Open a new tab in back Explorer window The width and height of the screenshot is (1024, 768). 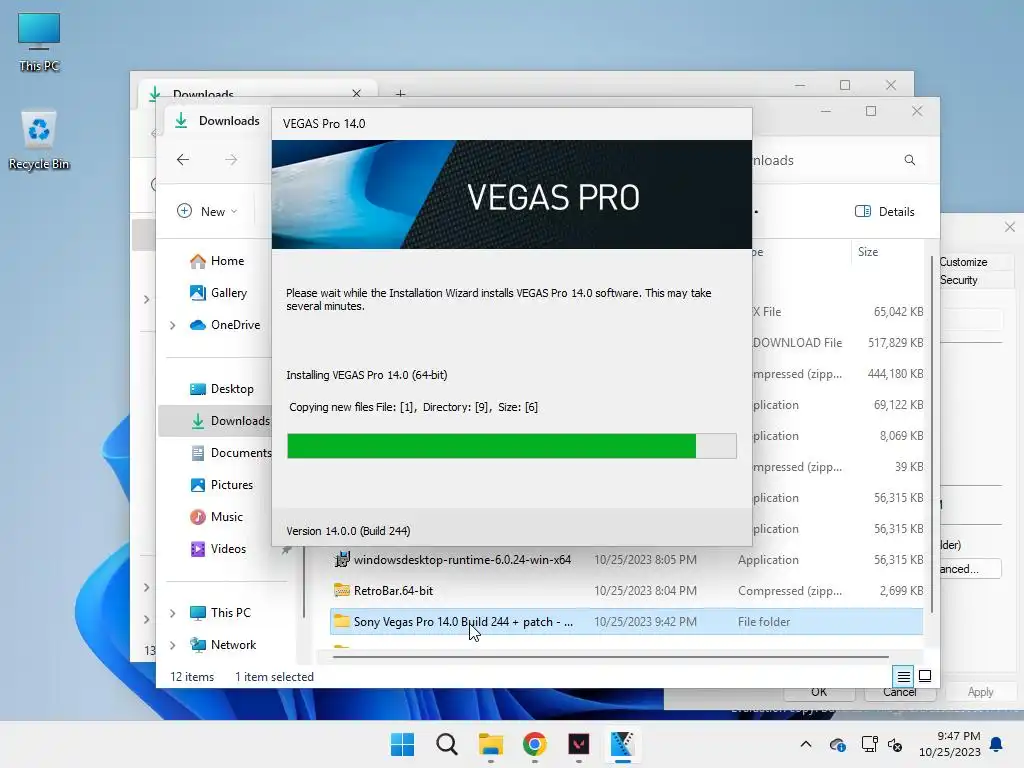(x=400, y=94)
